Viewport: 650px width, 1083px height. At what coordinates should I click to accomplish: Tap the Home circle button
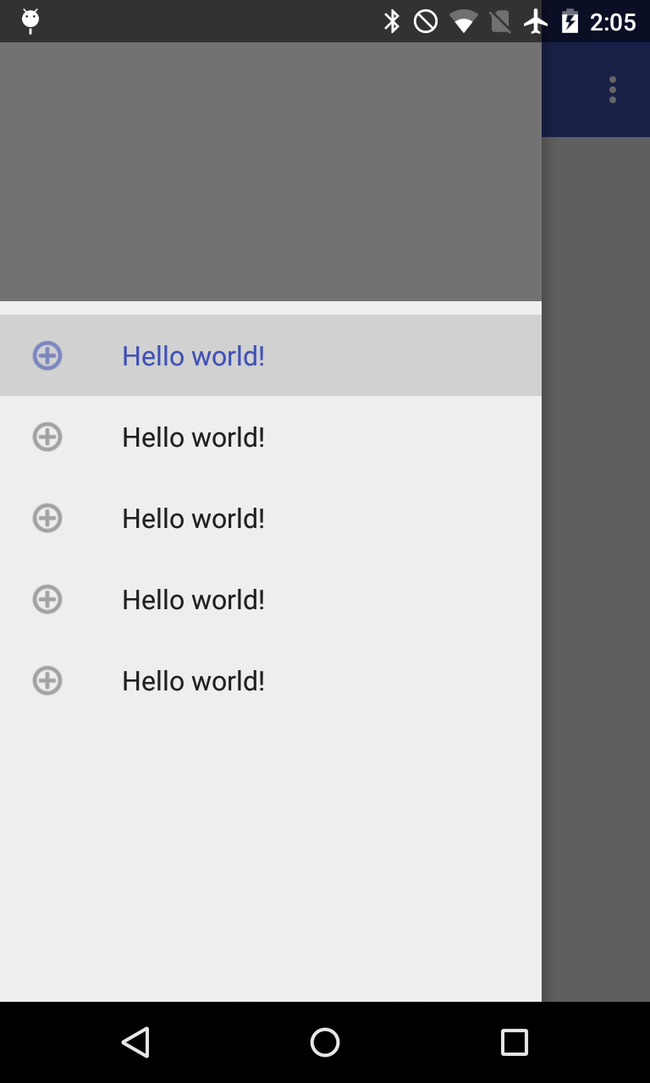click(x=324, y=1042)
